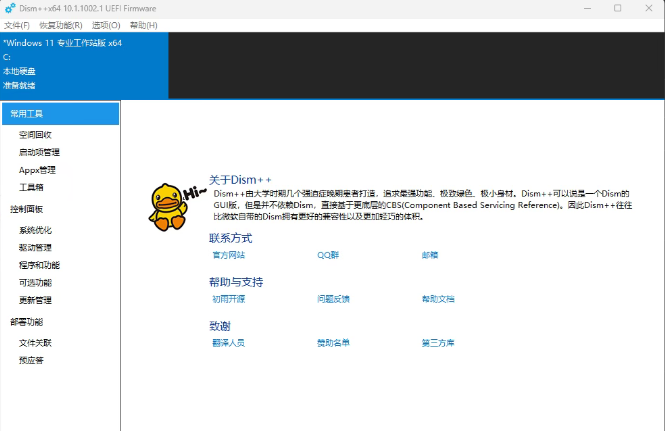665x431 pixels.
Task: Open 驱动管理 in the sidebar
Action: point(35,247)
